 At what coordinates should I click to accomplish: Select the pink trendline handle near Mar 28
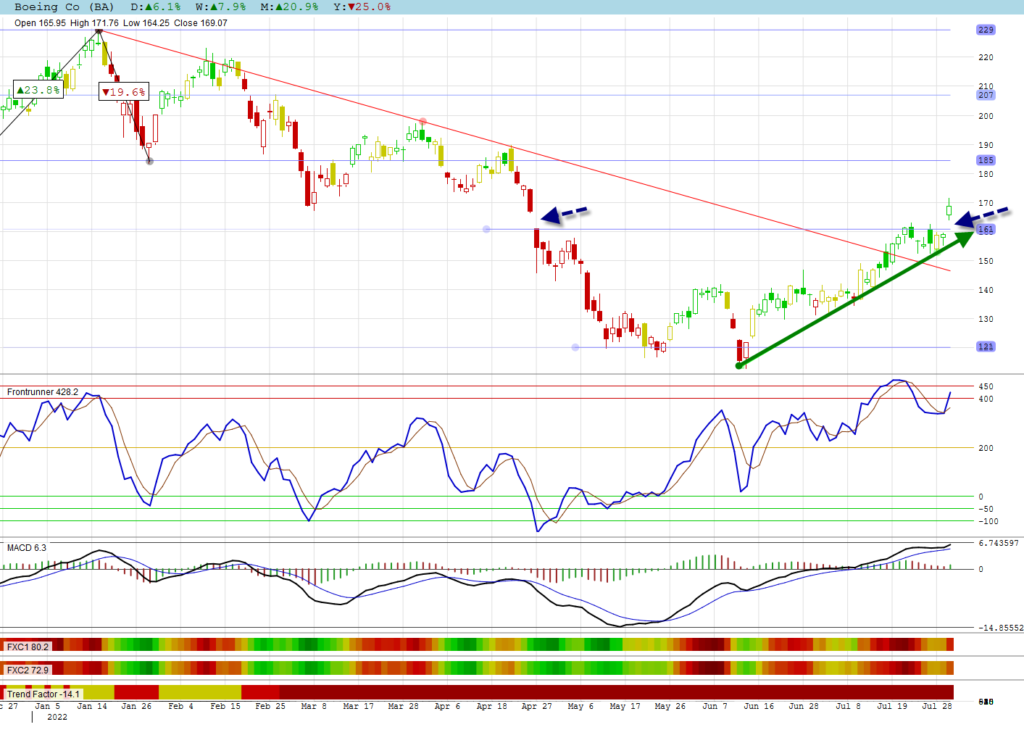click(423, 122)
